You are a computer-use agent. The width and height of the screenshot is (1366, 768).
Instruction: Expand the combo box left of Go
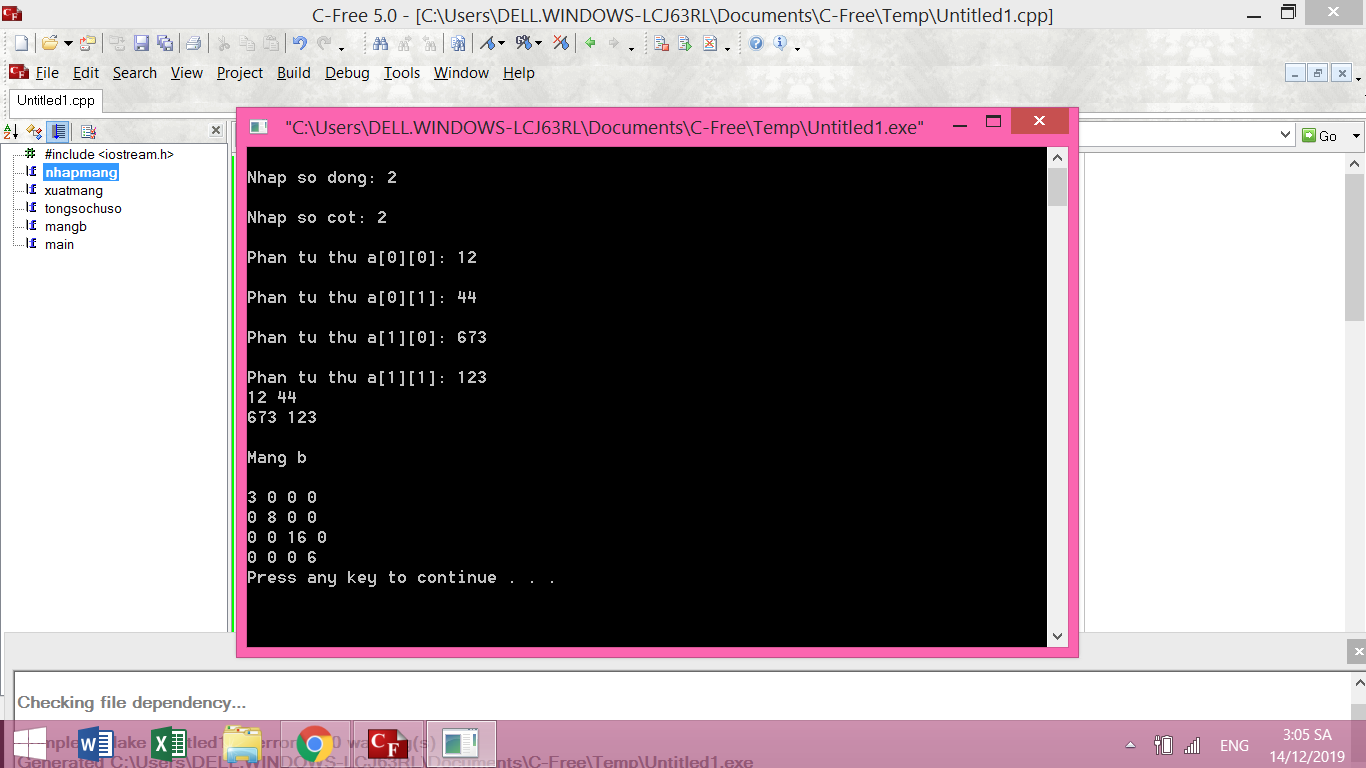(1286, 135)
